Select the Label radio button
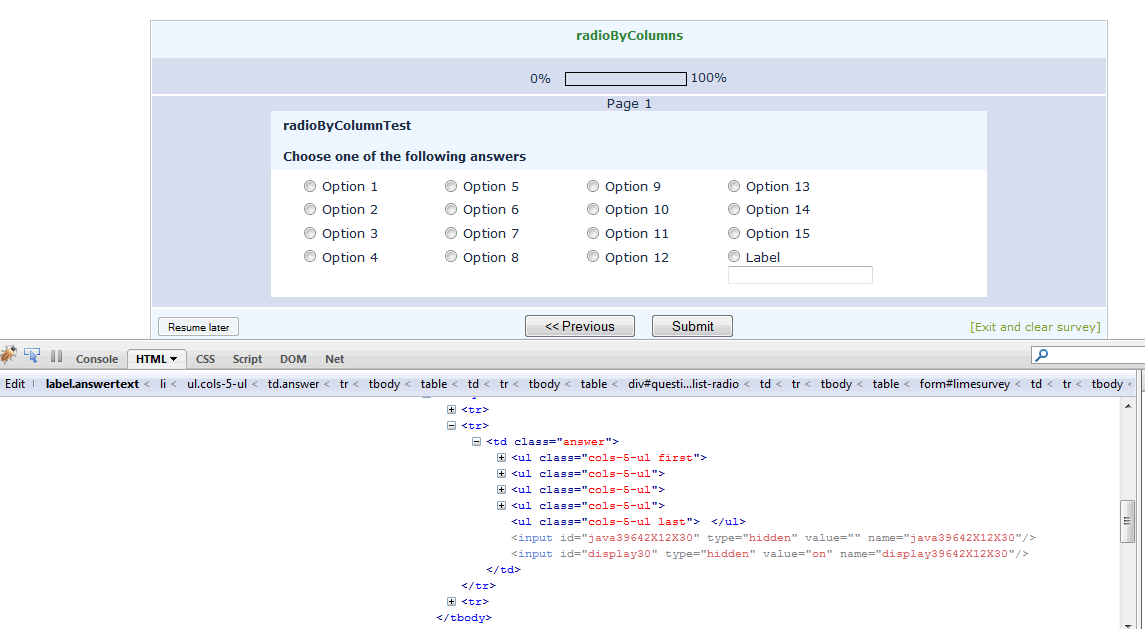This screenshot has height=629, width=1145. tap(734, 257)
